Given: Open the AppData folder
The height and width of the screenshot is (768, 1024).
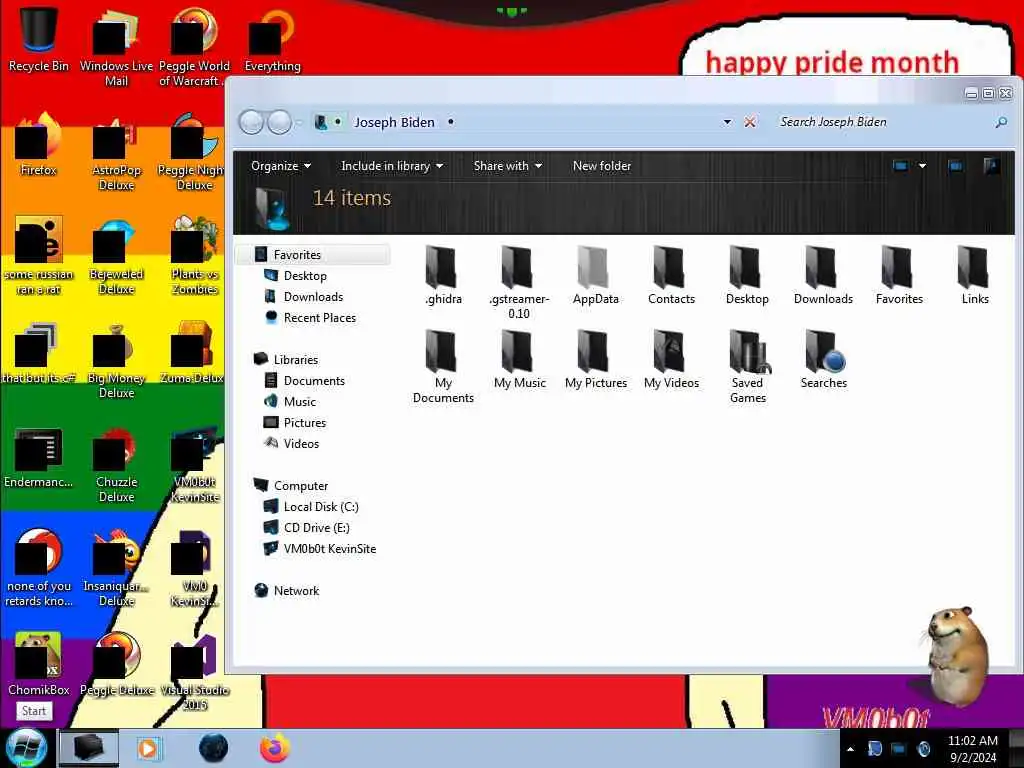Looking at the screenshot, I should (x=595, y=275).
